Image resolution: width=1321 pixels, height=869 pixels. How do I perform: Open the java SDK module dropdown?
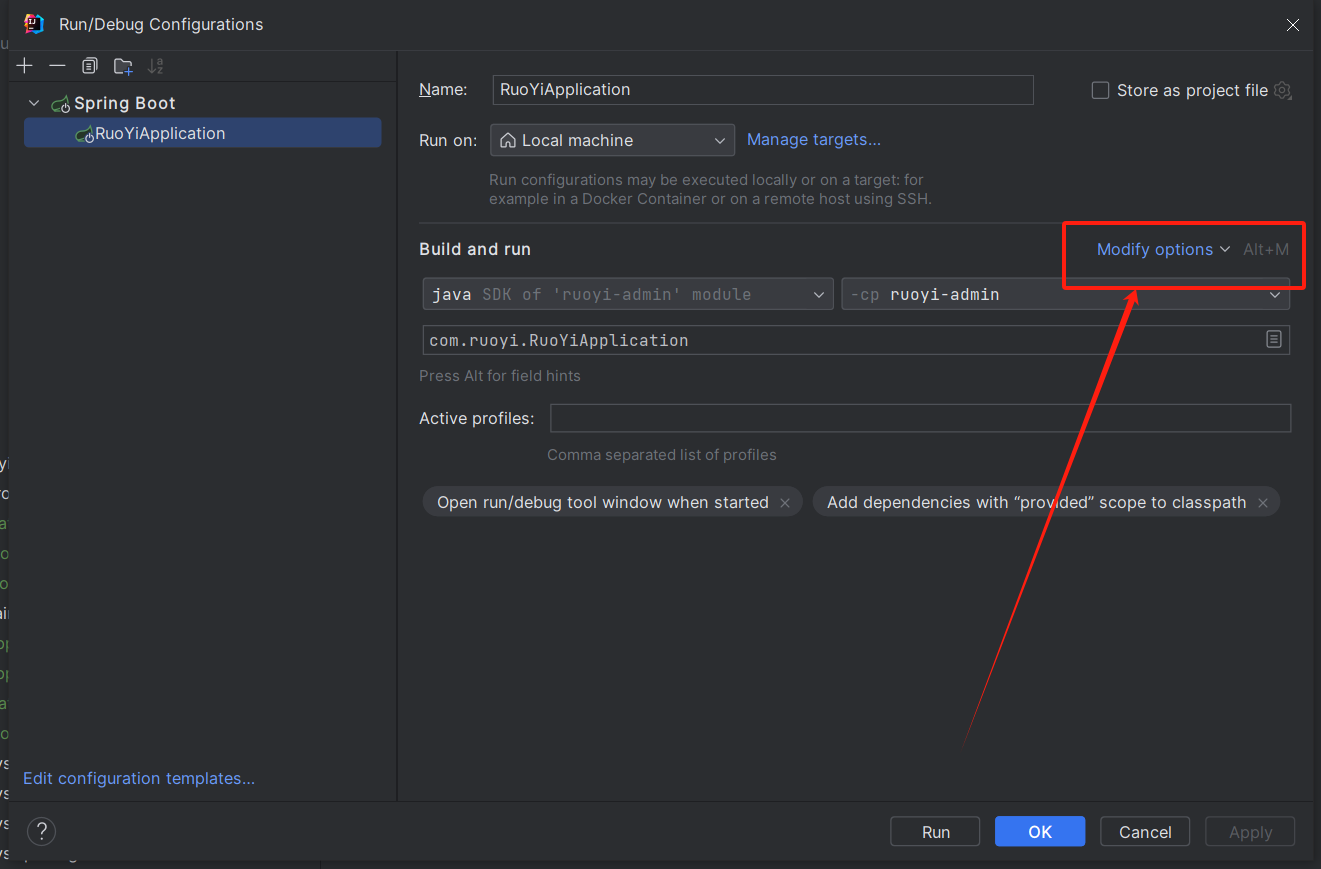pyautogui.click(x=628, y=294)
